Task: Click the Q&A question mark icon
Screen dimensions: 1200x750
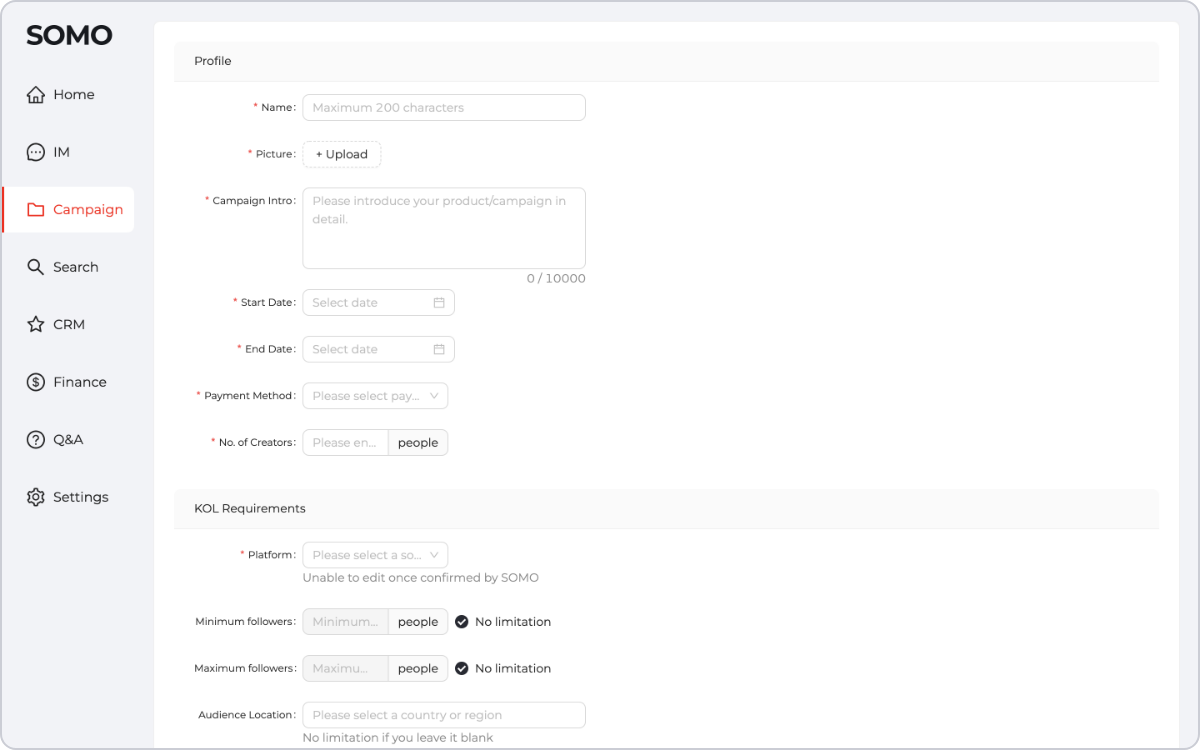Action: pos(36,440)
